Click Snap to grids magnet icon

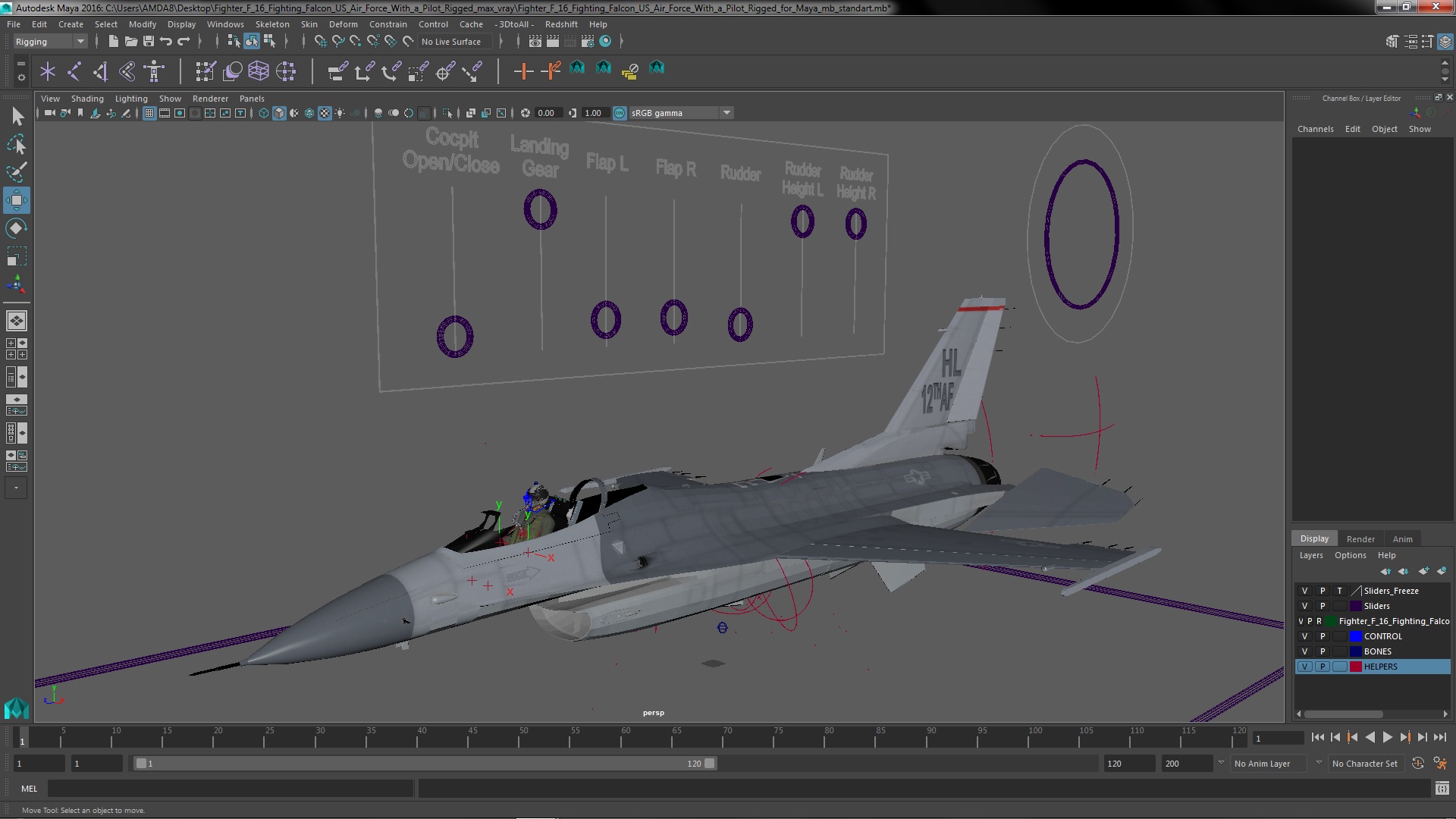pyautogui.click(x=320, y=41)
